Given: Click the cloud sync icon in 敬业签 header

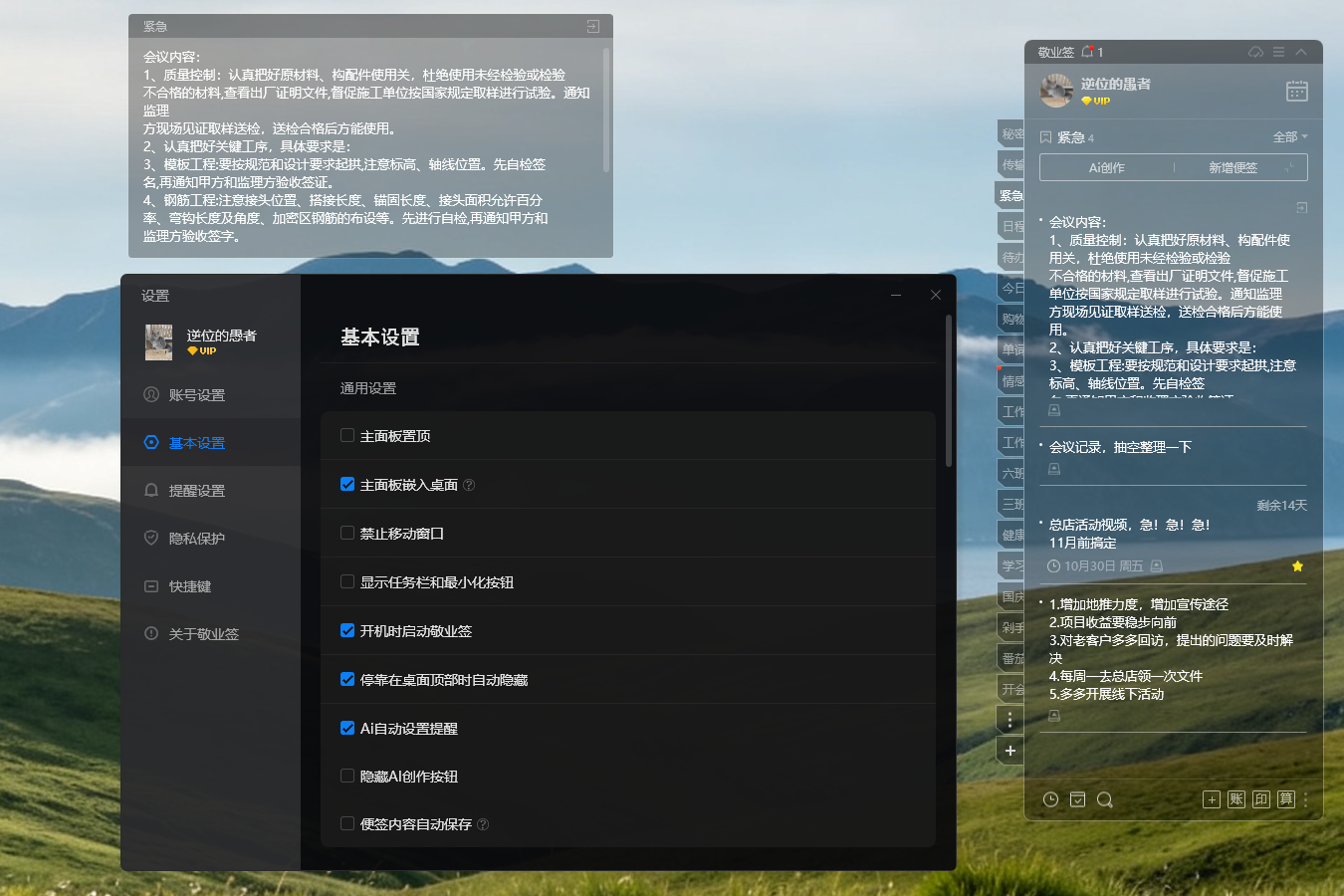Looking at the screenshot, I should (x=1256, y=52).
